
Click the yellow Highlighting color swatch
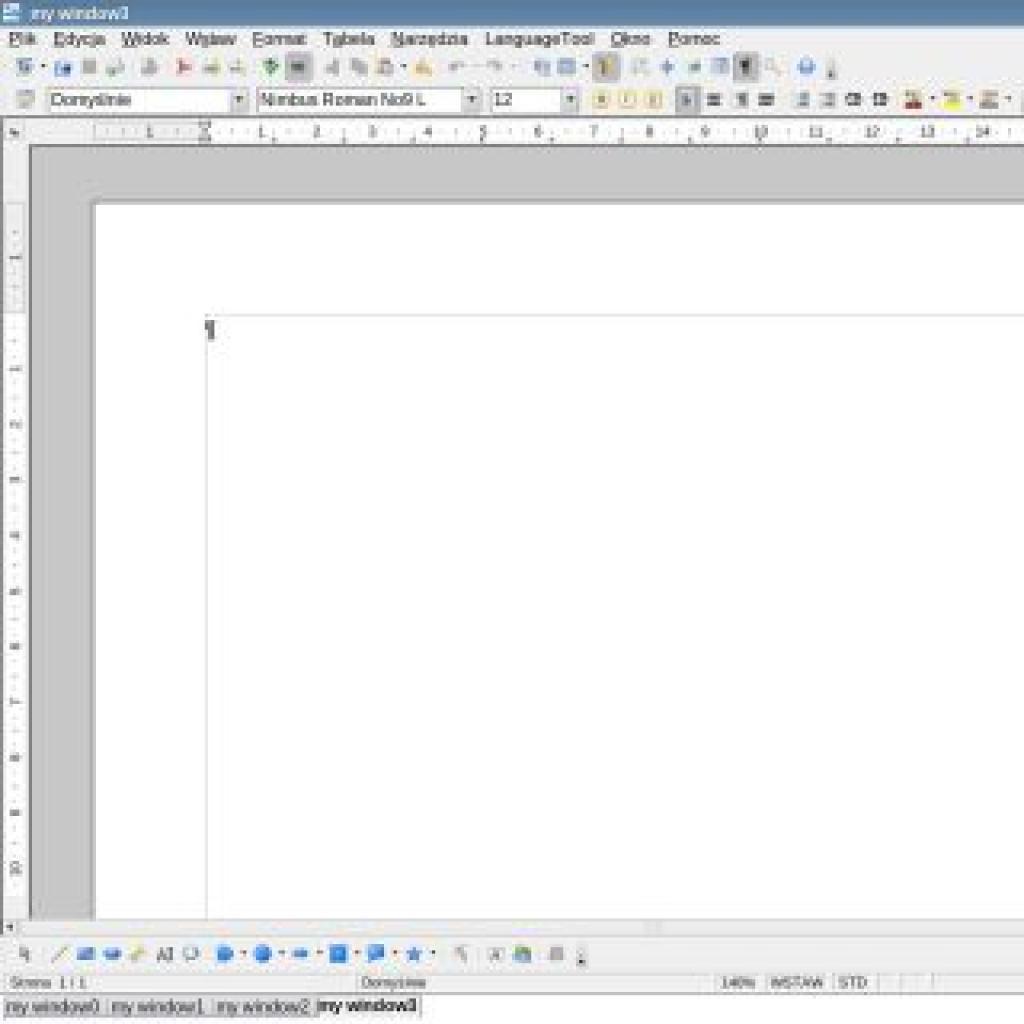point(952,100)
